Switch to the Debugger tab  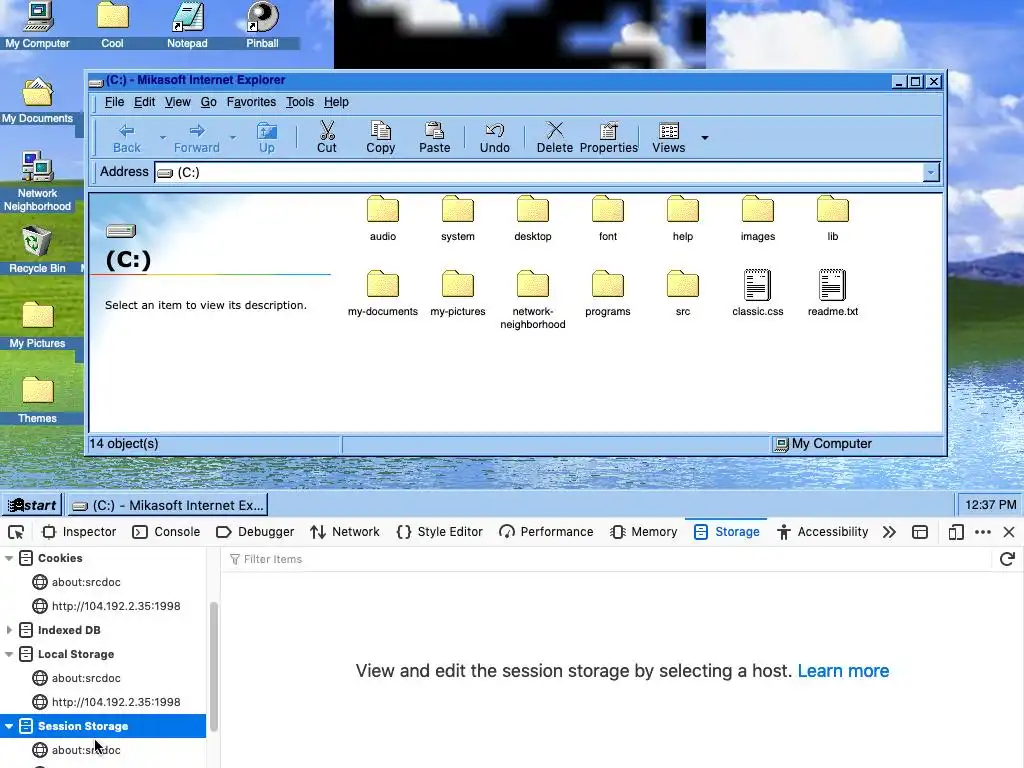[255, 532]
